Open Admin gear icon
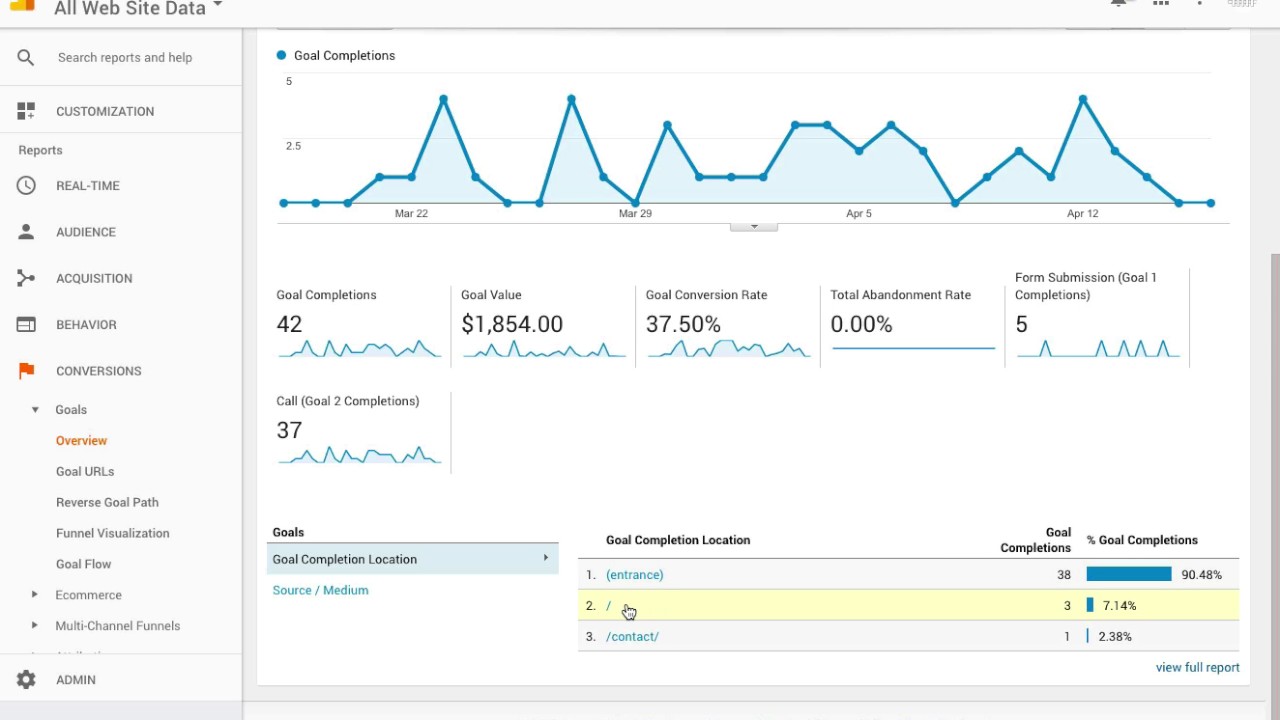Screen dimensions: 1280x720 pos(26,680)
